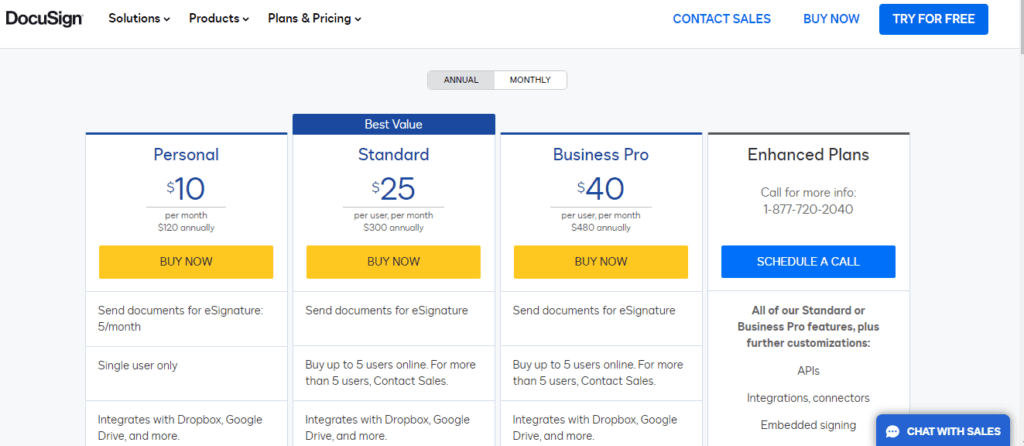Click 'Send documents for eSignature: 5/month' text
The height and width of the screenshot is (446, 1024).
[x=180, y=319]
